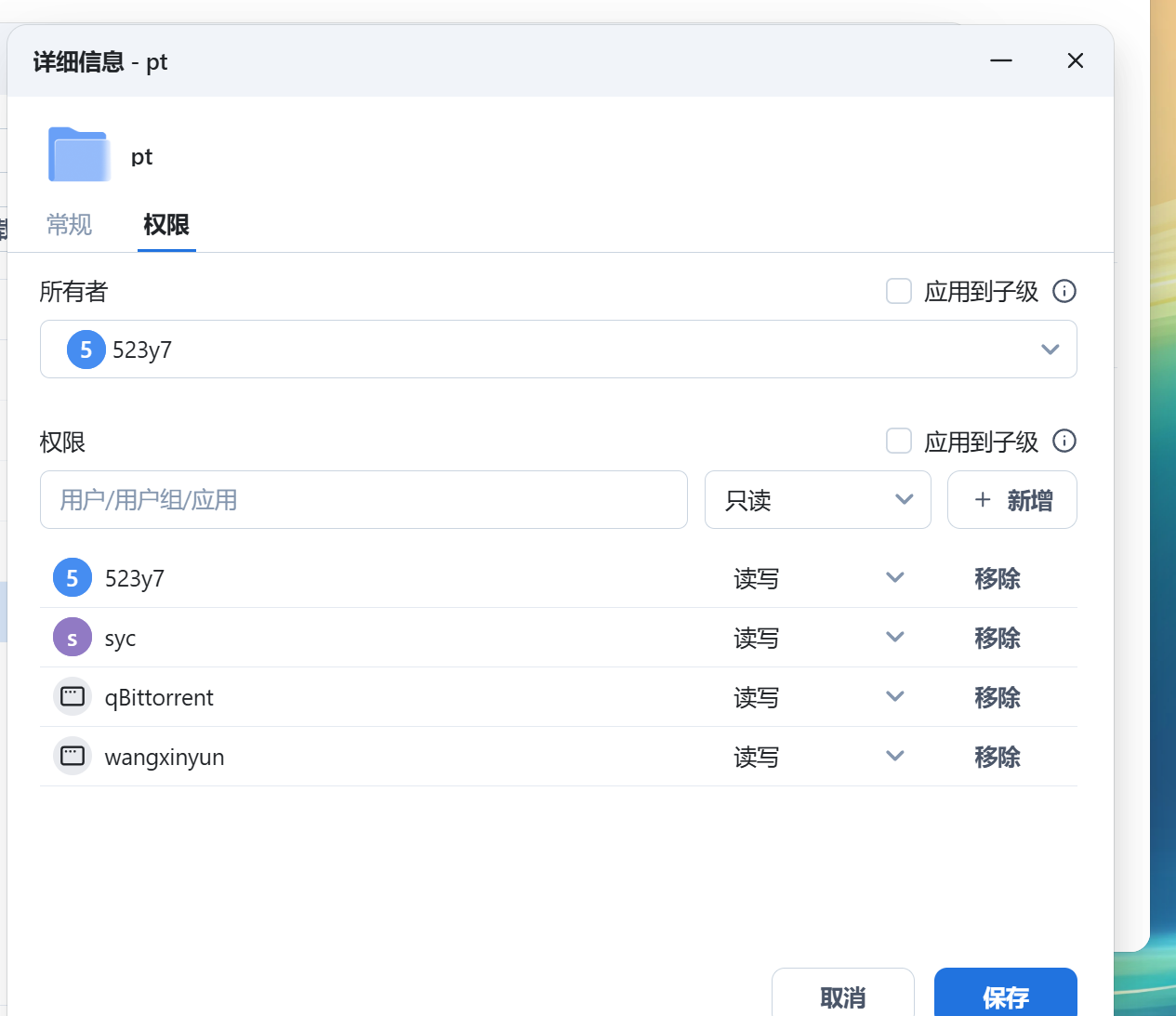Viewport: 1176px width, 1016px height.
Task: Click the 新增 add button
Action: click(1012, 500)
